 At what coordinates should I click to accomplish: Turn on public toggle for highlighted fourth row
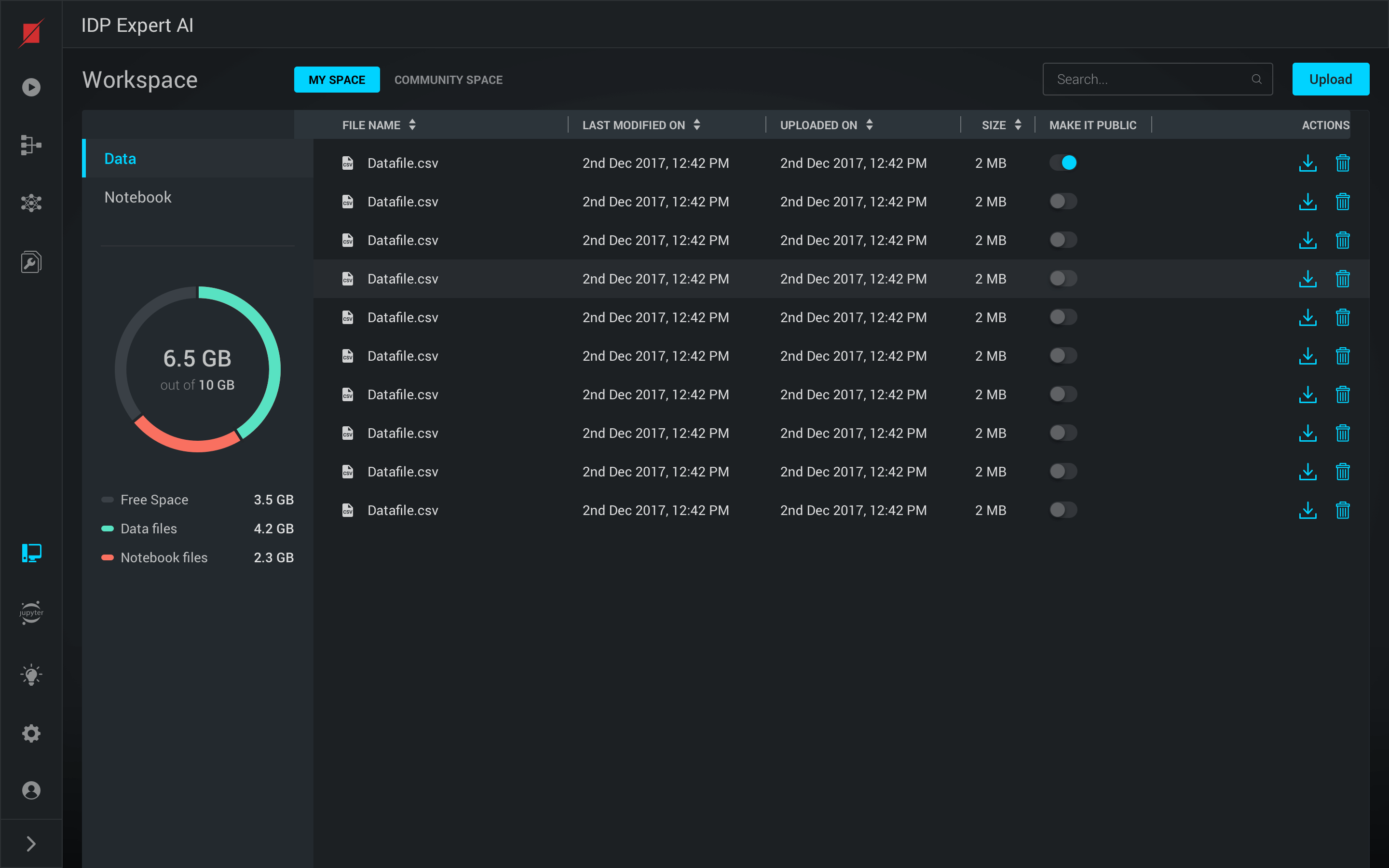point(1063,278)
